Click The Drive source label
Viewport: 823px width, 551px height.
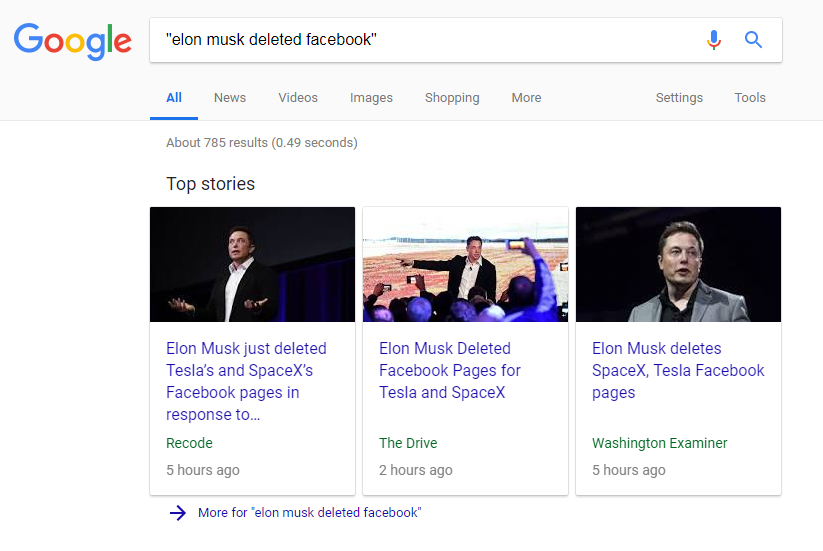click(408, 443)
